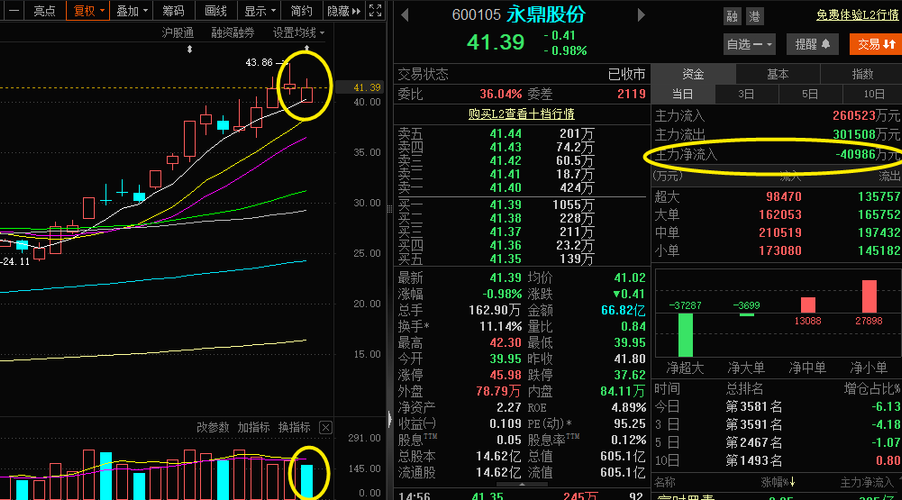Click the 融 margin badge icon
Image resolution: width=902 pixels, height=500 pixels.
click(732, 17)
